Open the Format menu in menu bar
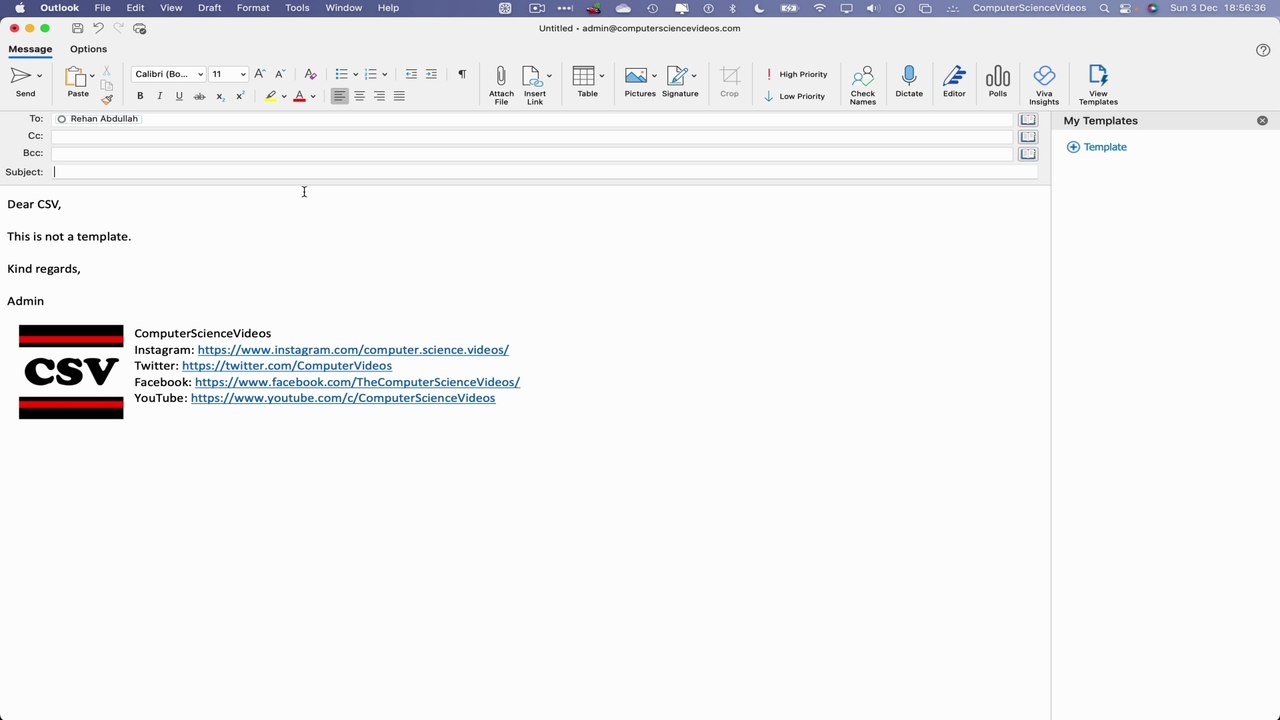Screen dimensions: 1280x720 (x=253, y=8)
